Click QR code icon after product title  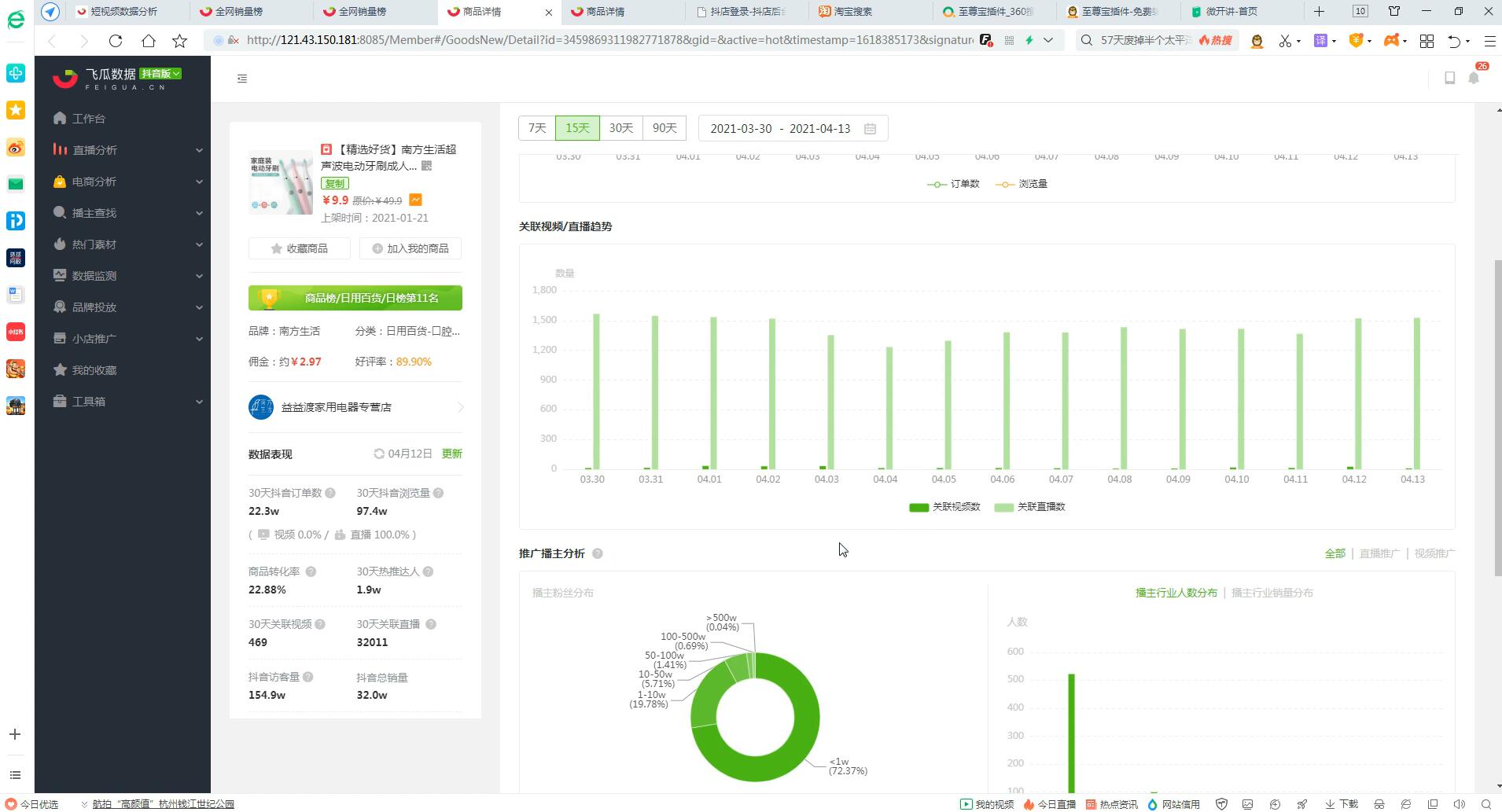(426, 166)
